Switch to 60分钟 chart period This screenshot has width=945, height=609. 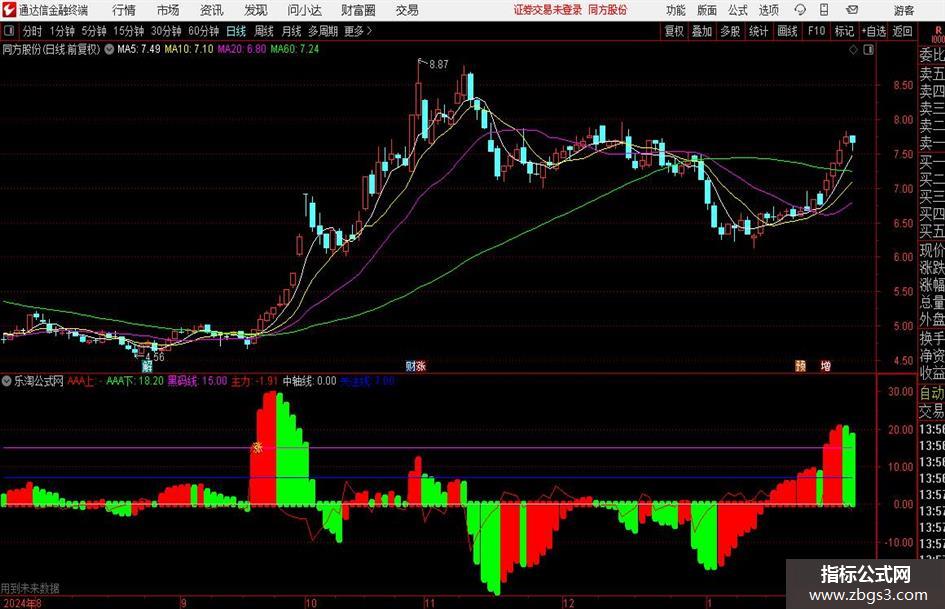(204, 31)
